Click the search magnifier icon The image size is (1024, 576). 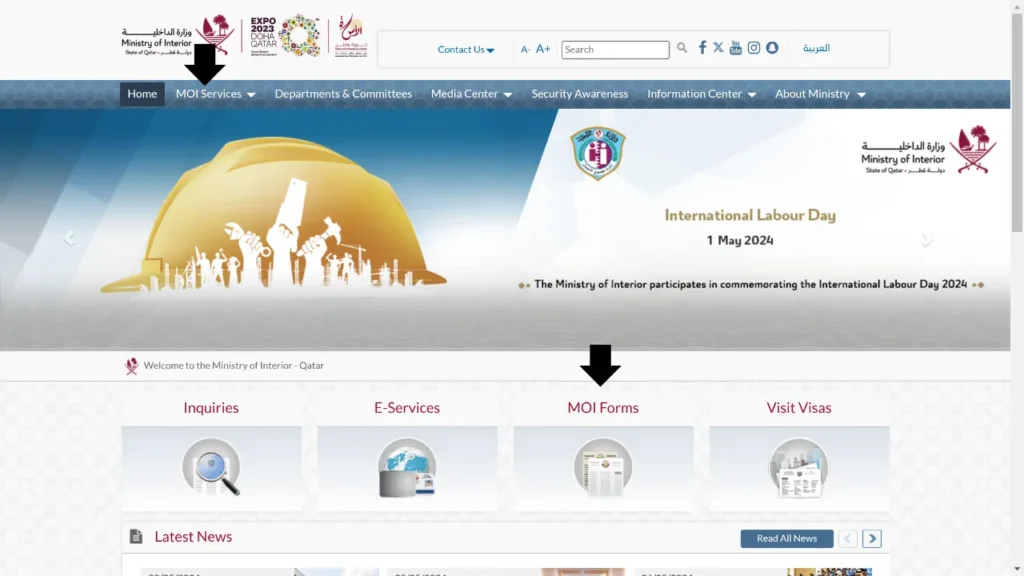click(682, 47)
